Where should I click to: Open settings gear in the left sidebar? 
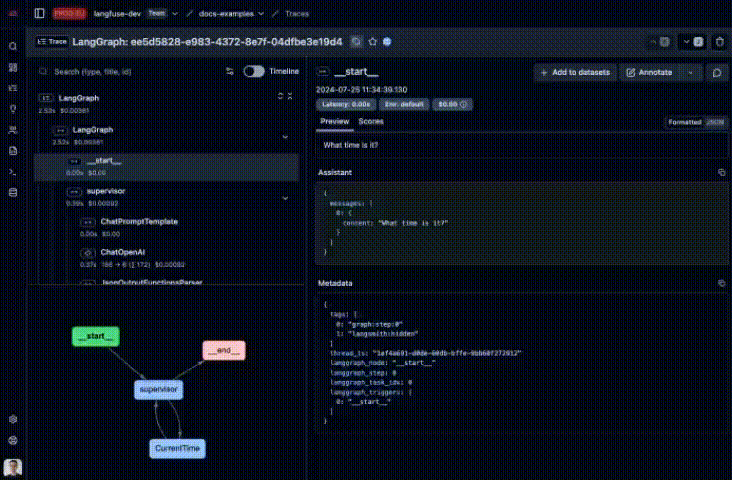point(13,420)
